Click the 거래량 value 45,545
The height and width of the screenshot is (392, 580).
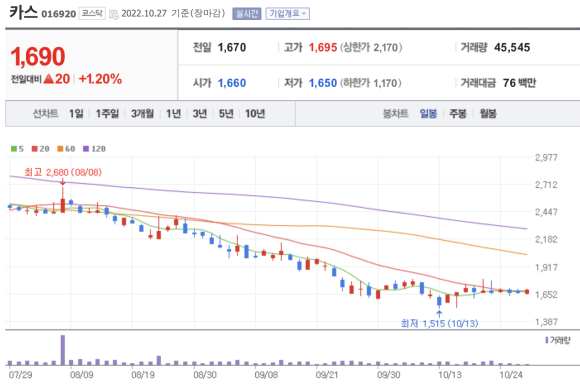coord(512,47)
